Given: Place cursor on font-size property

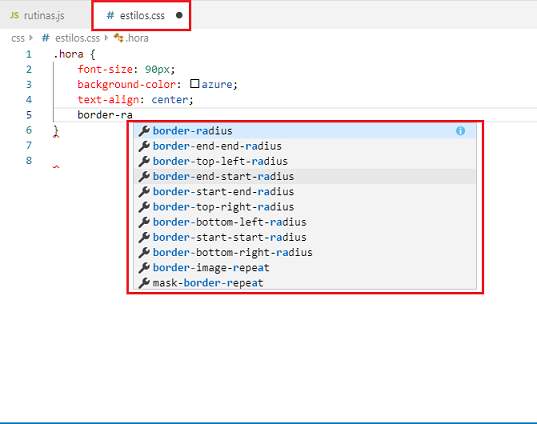Looking at the screenshot, I should (105, 69).
